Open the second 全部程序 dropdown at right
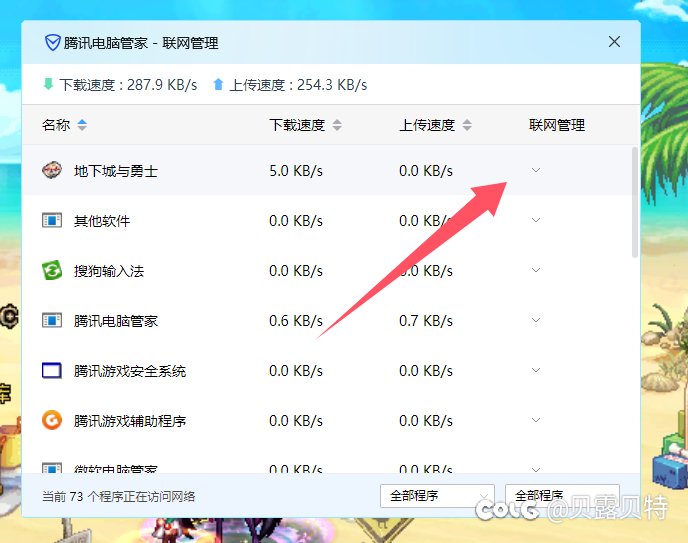Viewport: 688px width, 543px height. (x=562, y=496)
